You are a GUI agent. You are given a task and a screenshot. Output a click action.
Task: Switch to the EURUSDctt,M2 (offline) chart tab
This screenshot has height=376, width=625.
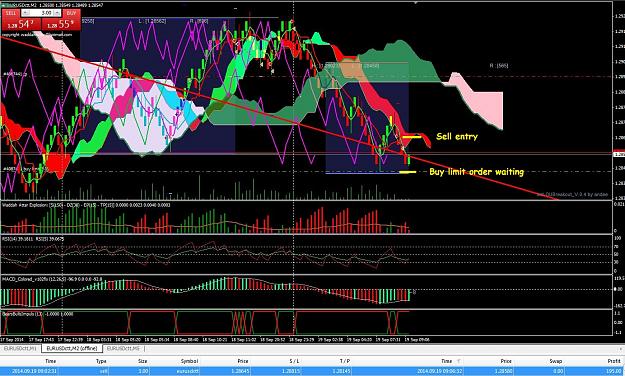coord(72,348)
